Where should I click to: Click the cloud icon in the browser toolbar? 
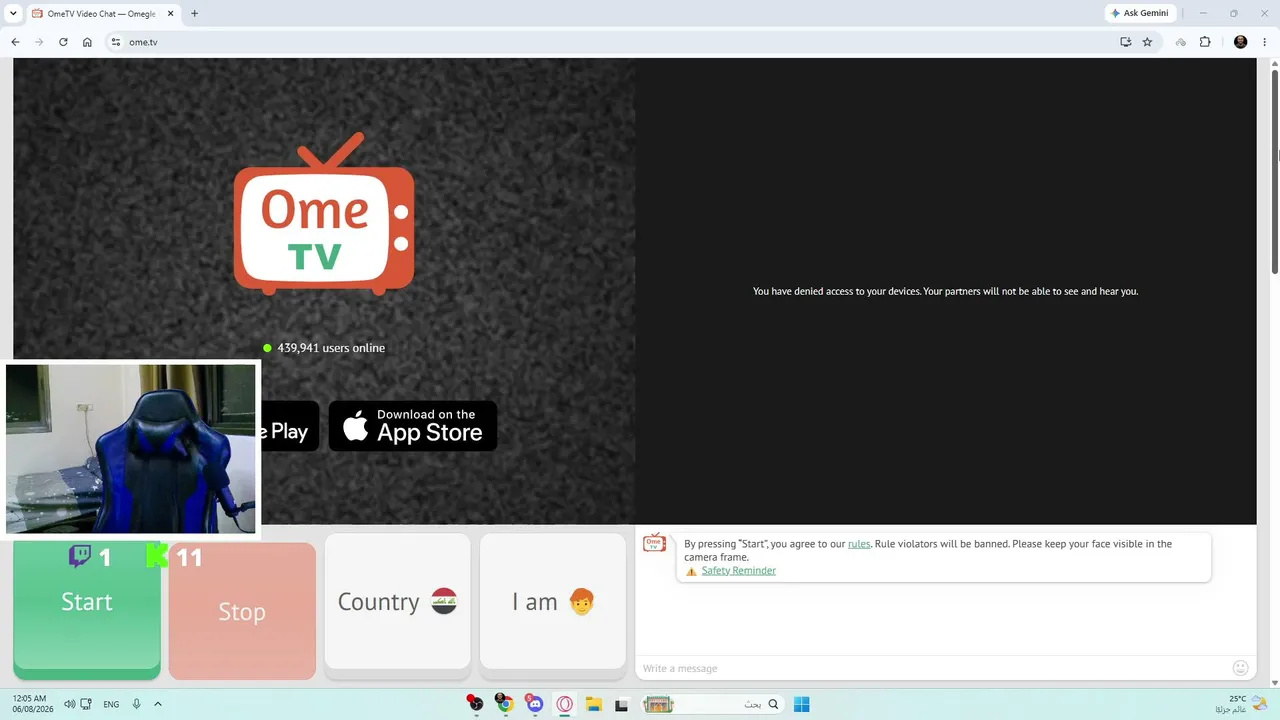(x=1181, y=42)
